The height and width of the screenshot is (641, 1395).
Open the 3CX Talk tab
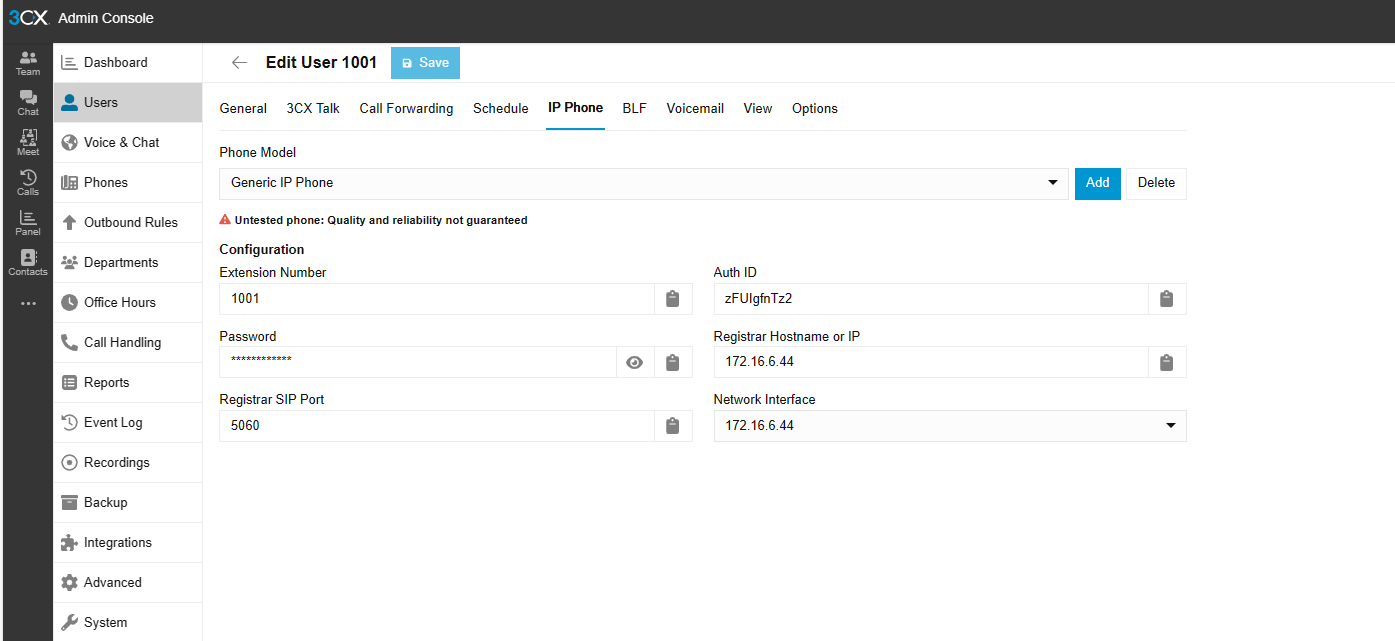313,108
